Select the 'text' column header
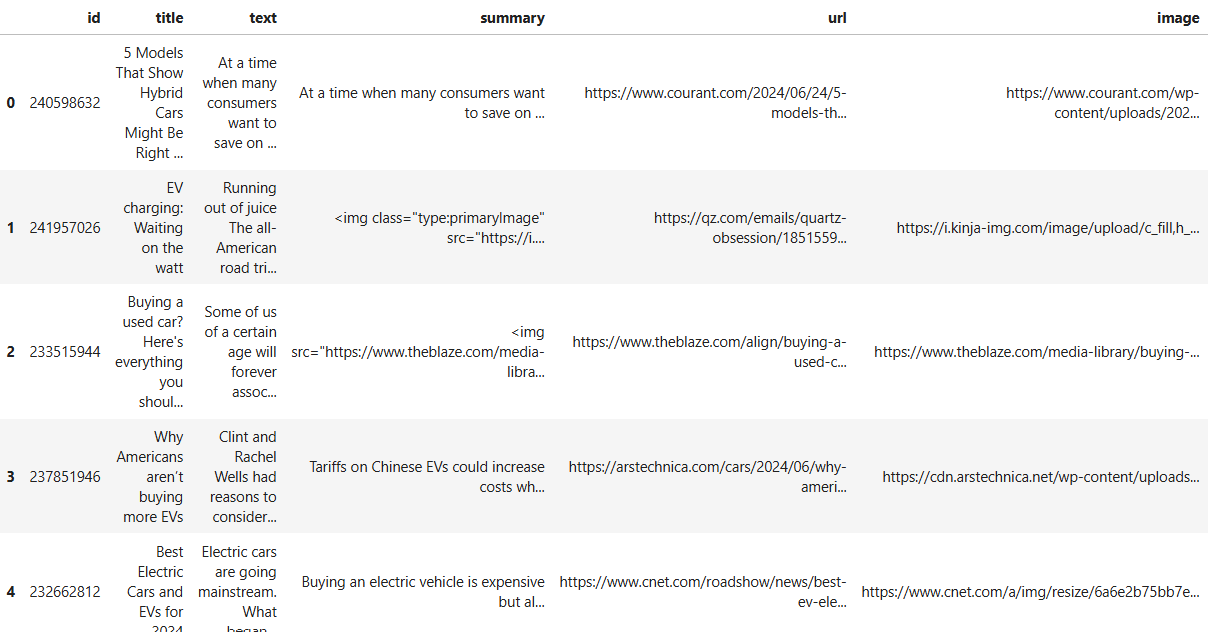 [x=262, y=18]
